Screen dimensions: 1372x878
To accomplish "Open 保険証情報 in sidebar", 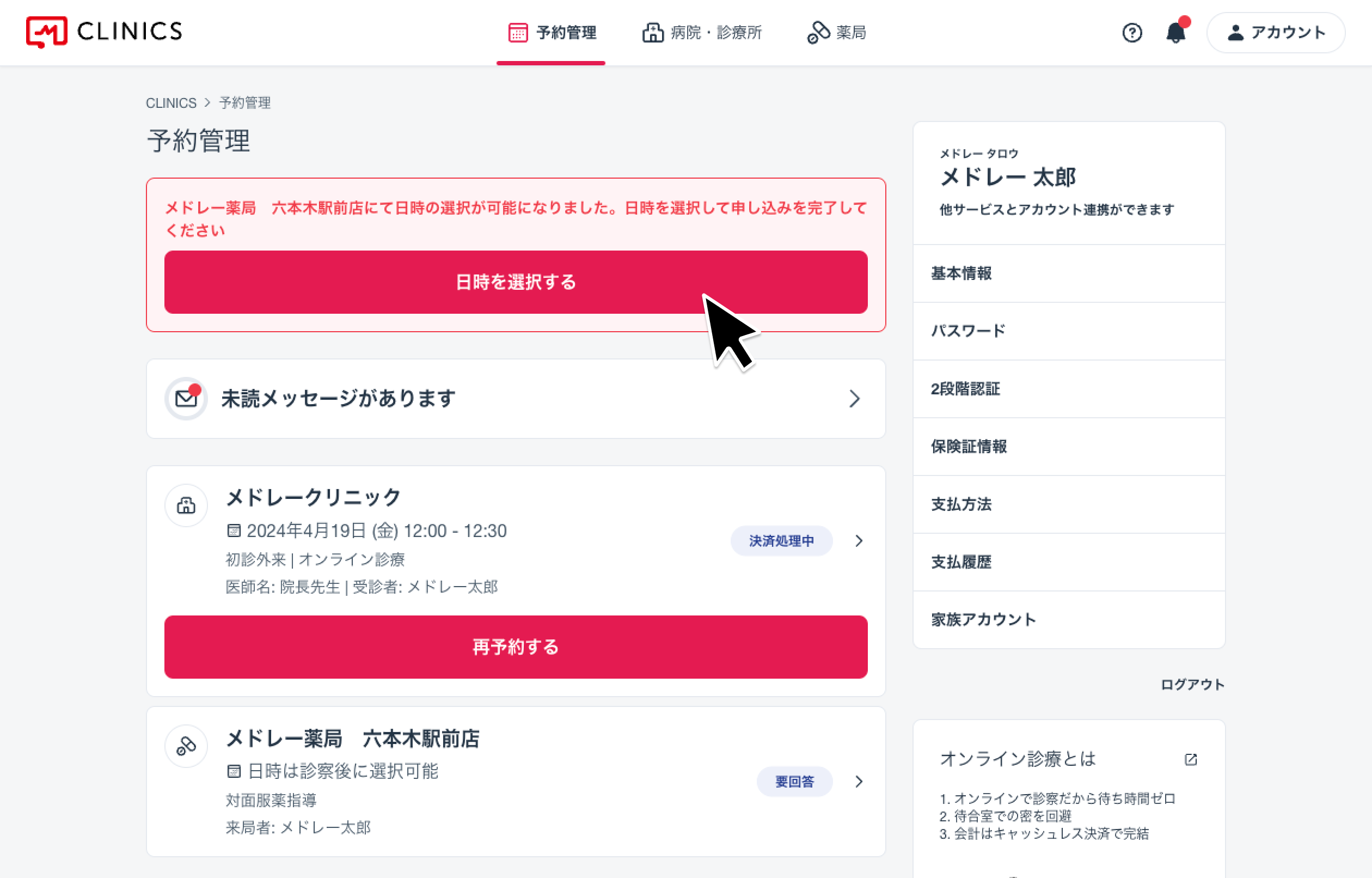I will pos(1069,447).
